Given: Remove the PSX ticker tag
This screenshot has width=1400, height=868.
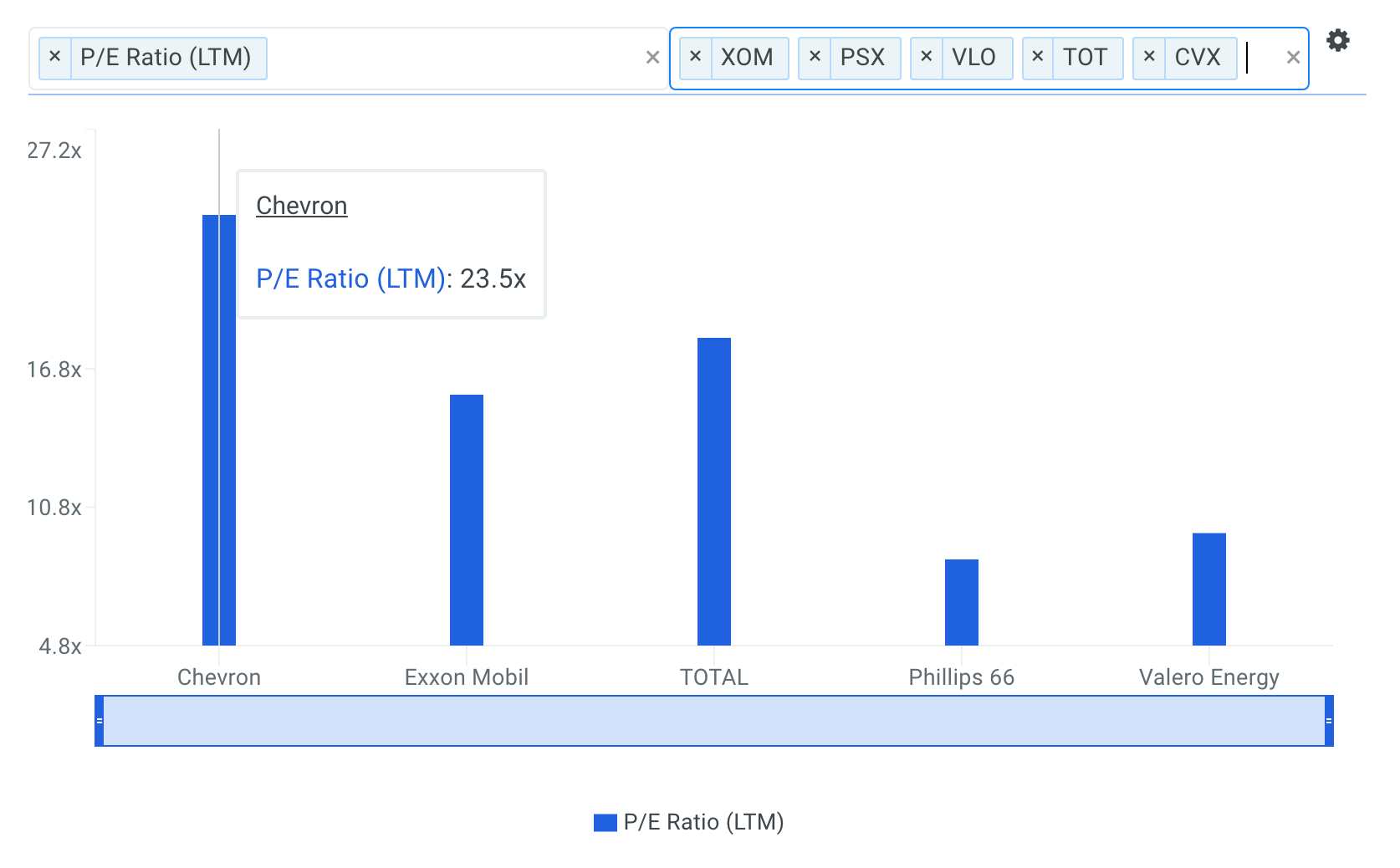Looking at the screenshot, I should [x=815, y=58].
